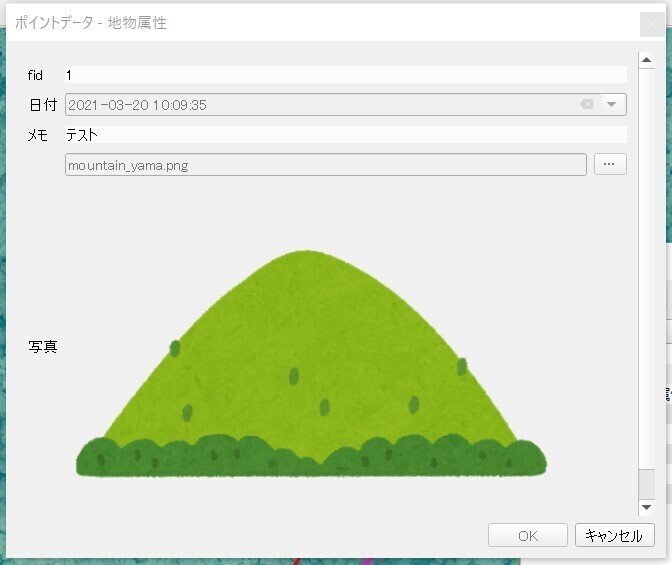Click the キャンセル button

click(615, 535)
